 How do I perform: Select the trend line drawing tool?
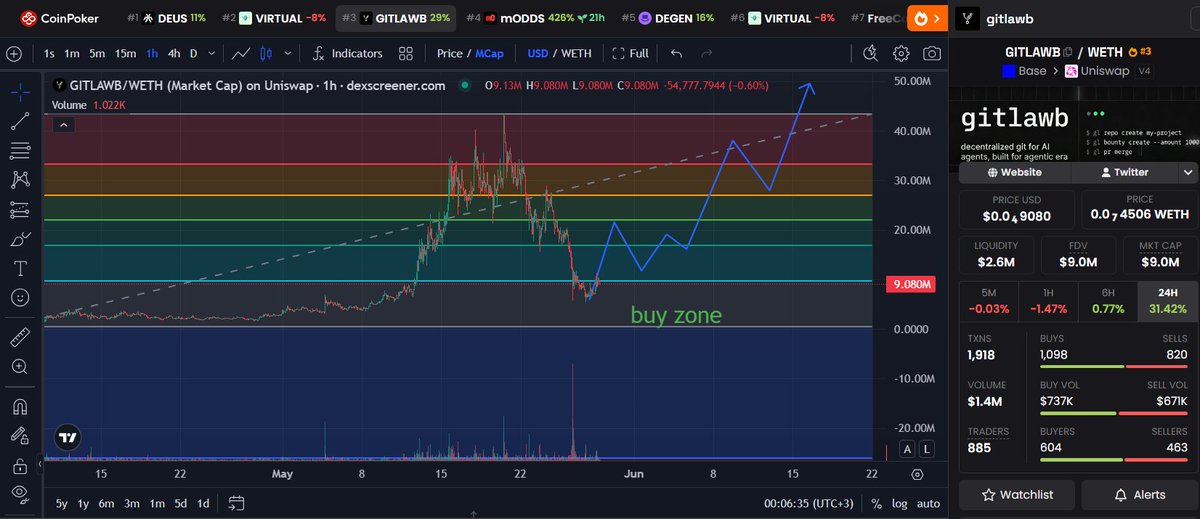[x=20, y=121]
